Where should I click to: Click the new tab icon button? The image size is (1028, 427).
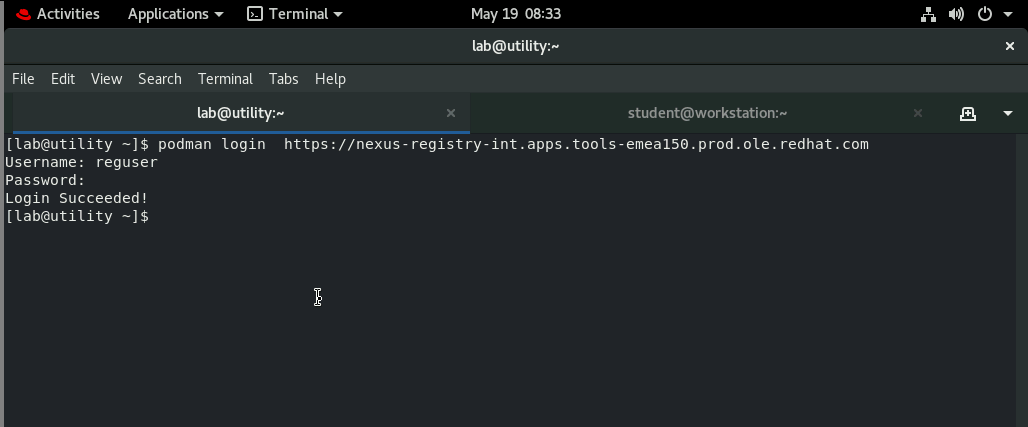tap(967, 113)
